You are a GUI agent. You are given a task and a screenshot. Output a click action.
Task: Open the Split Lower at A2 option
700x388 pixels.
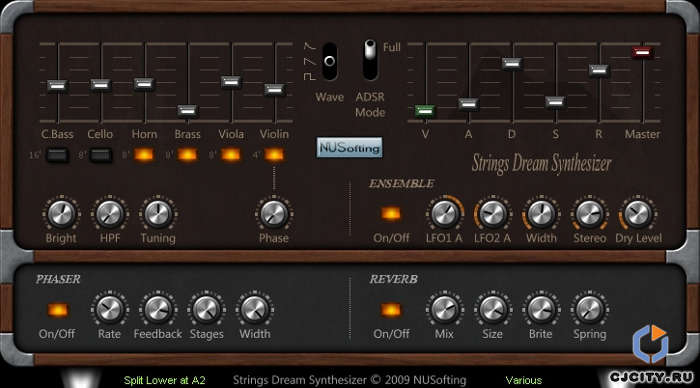pyautogui.click(x=164, y=380)
